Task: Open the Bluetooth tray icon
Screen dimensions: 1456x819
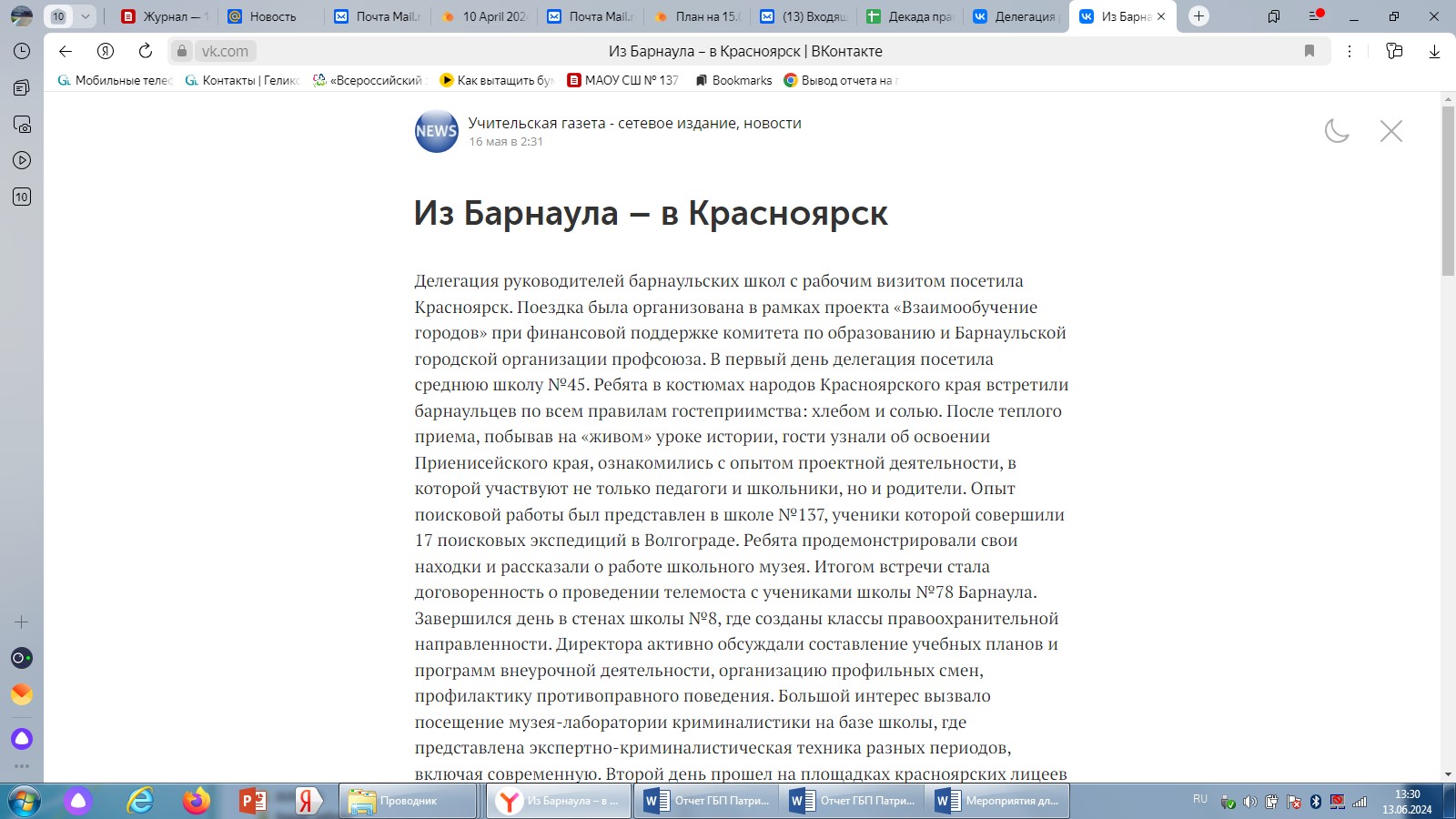Action: coord(1315,802)
